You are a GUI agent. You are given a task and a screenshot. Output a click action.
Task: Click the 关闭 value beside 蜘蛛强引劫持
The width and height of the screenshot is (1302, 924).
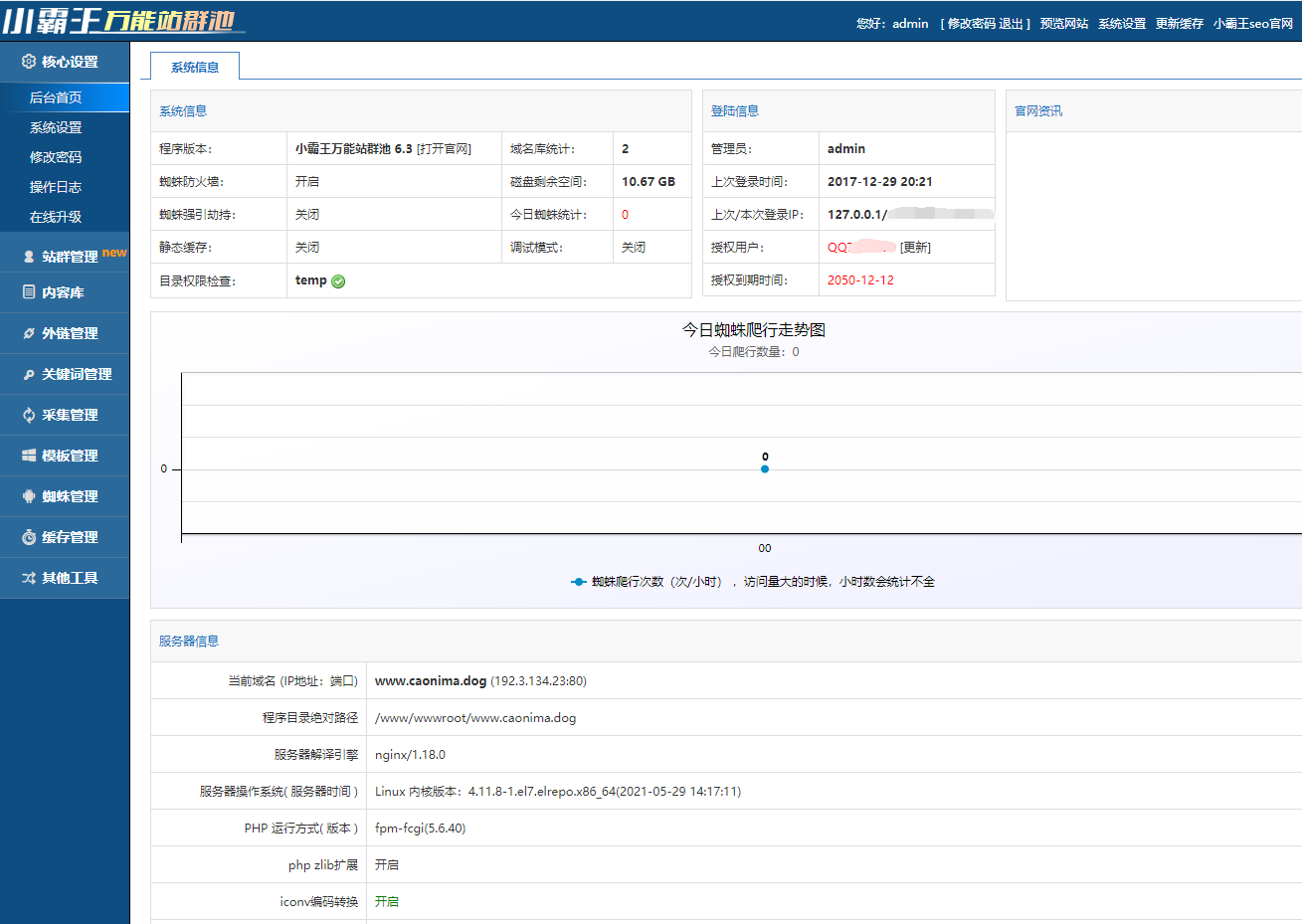coord(307,215)
